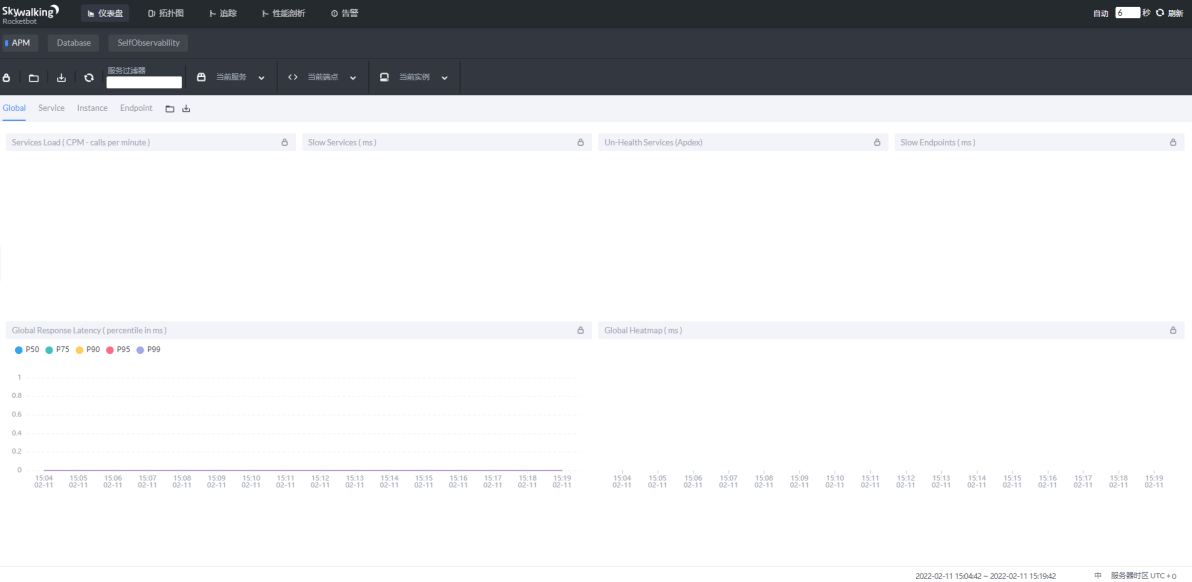Select the SelfObservability dashboard group
The width and height of the screenshot is (1192, 582).
148,43
